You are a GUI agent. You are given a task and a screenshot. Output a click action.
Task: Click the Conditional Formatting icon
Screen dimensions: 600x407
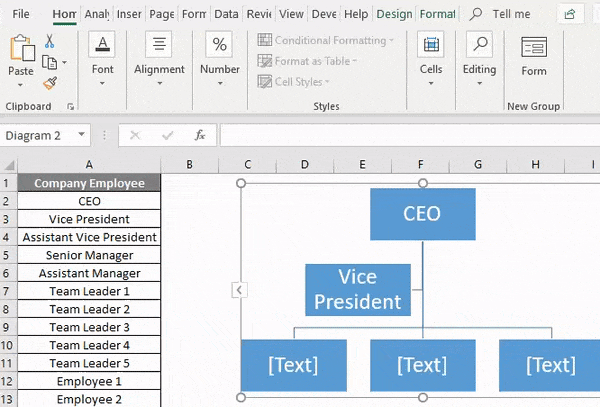pyautogui.click(x=264, y=40)
